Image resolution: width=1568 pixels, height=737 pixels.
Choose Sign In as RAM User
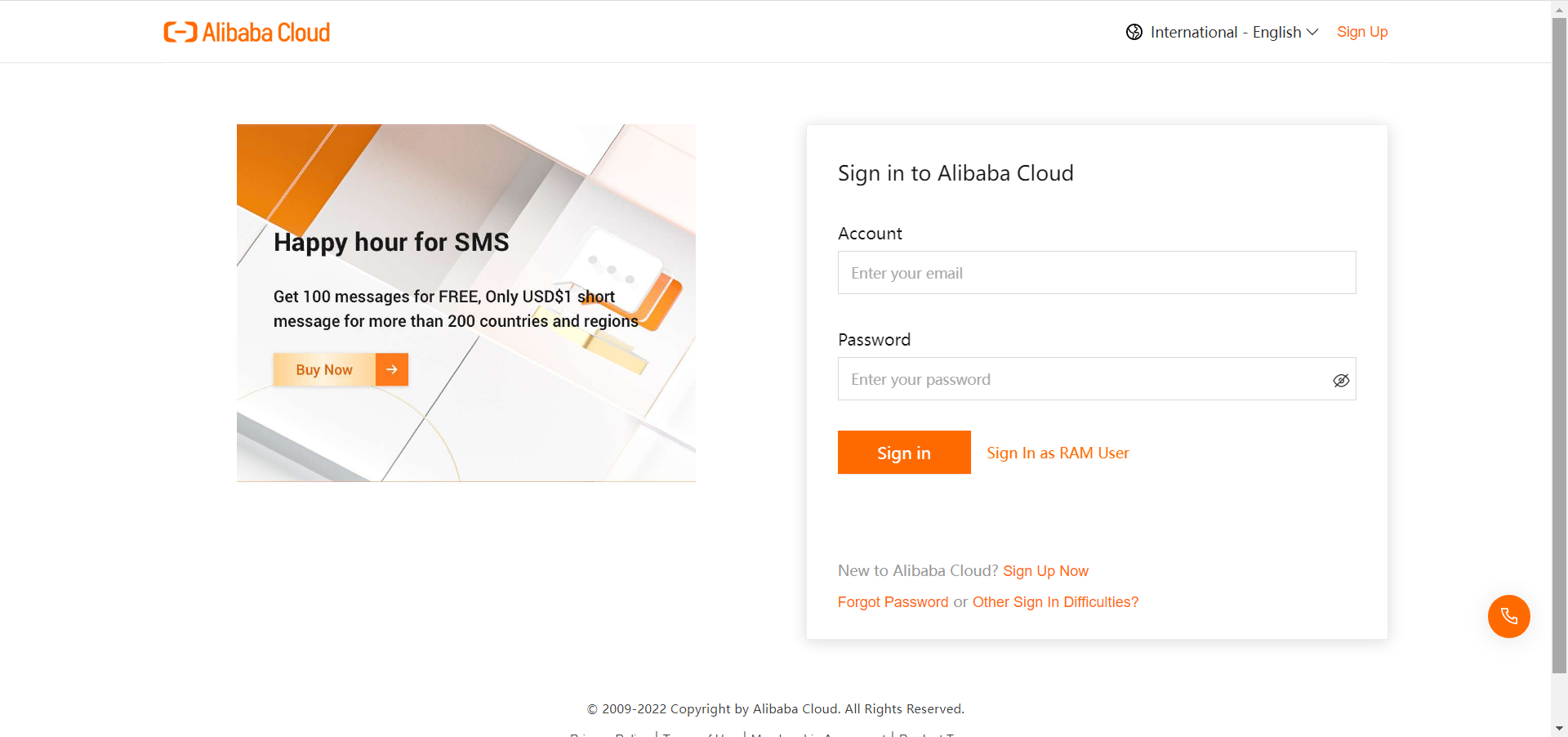1058,453
